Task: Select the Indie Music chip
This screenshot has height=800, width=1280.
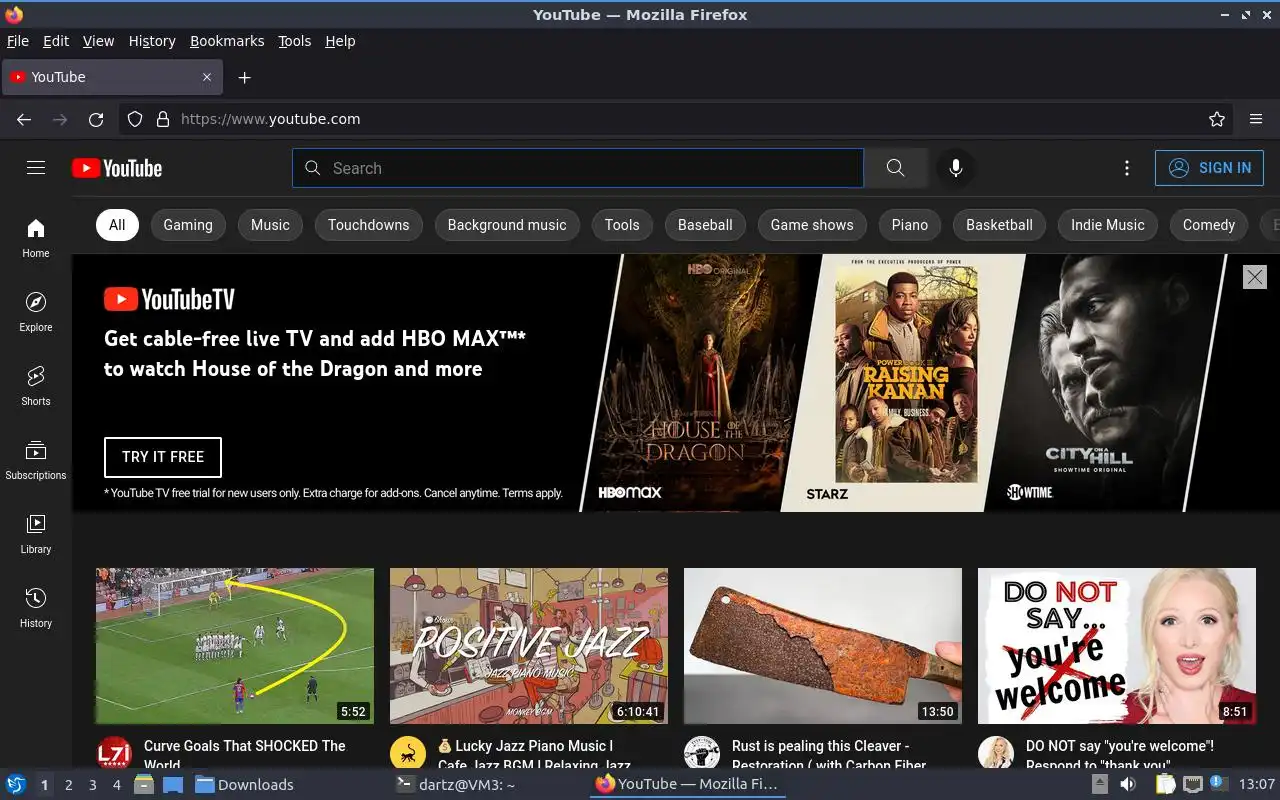Action: coord(1108,225)
